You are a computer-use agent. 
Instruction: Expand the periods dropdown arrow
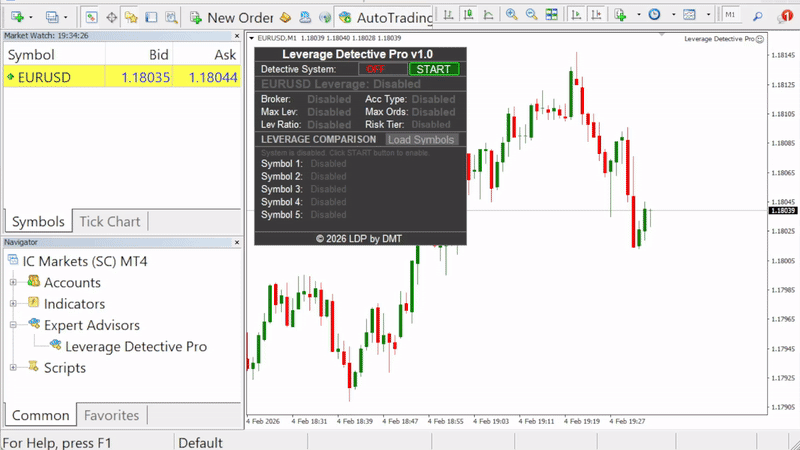pyautogui.click(x=673, y=15)
